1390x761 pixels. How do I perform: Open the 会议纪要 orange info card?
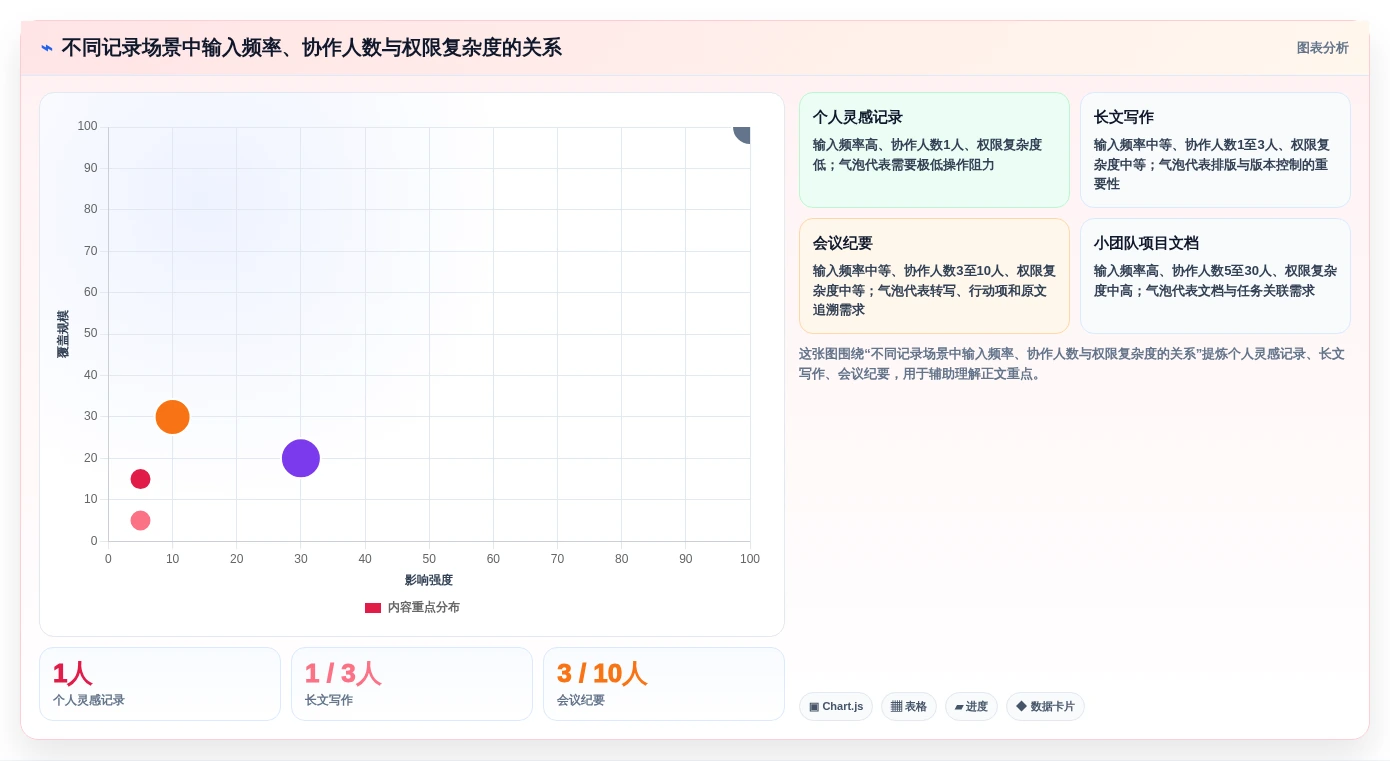click(x=934, y=276)
